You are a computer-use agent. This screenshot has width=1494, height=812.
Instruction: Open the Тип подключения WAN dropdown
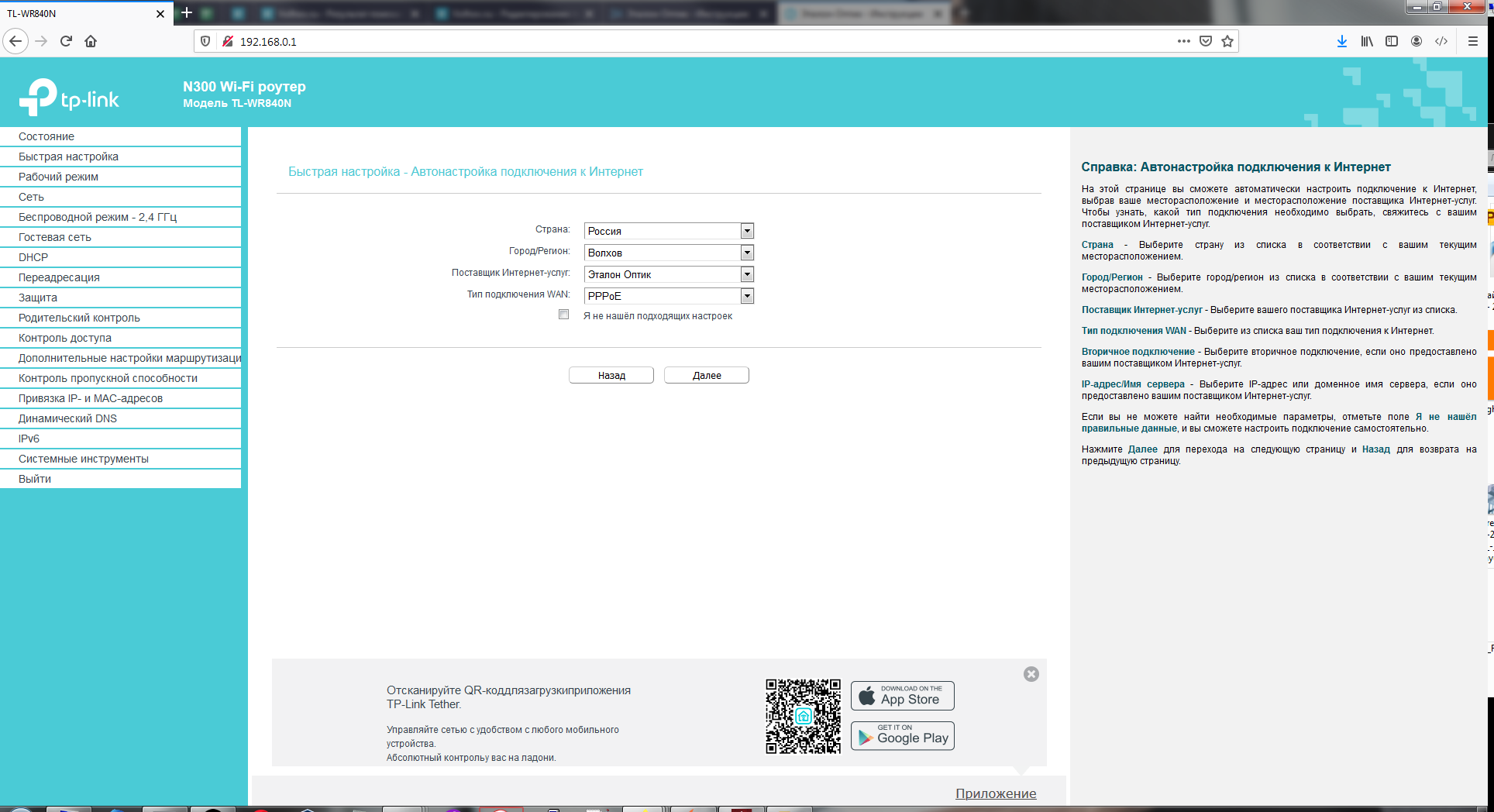pos(669,296)
